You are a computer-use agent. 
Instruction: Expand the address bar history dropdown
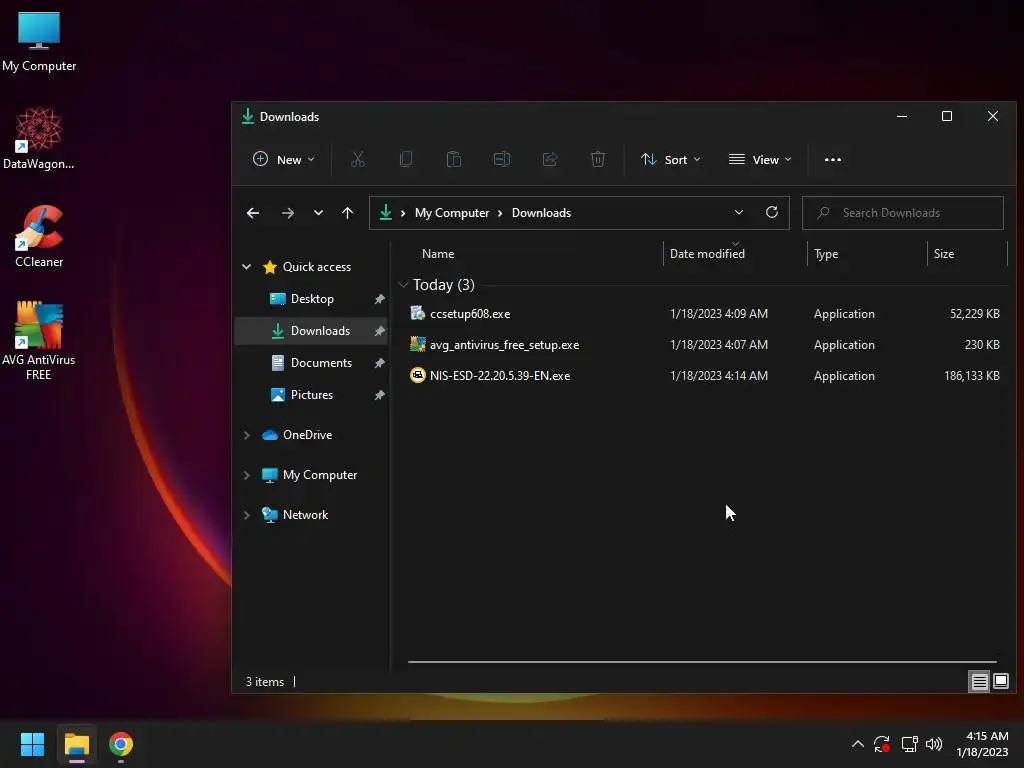pyautogui.click(x=739, y=212)
